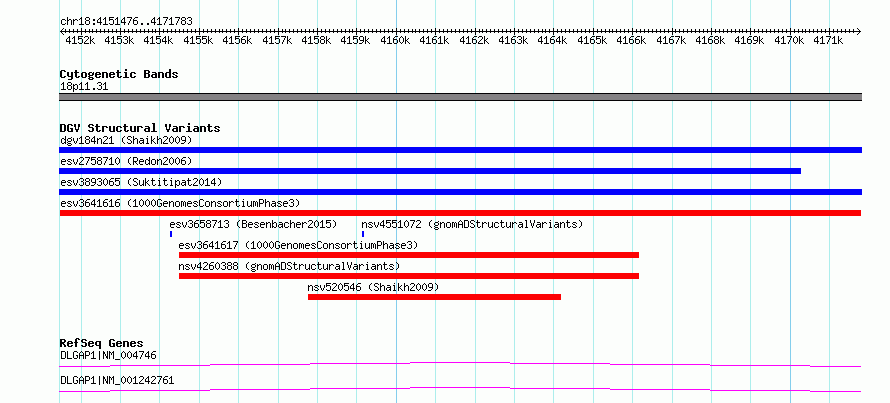This screenshot has width=890, height=403.
Task: Click the 'DGV Structural Variants' track heading
Action: 140,128
